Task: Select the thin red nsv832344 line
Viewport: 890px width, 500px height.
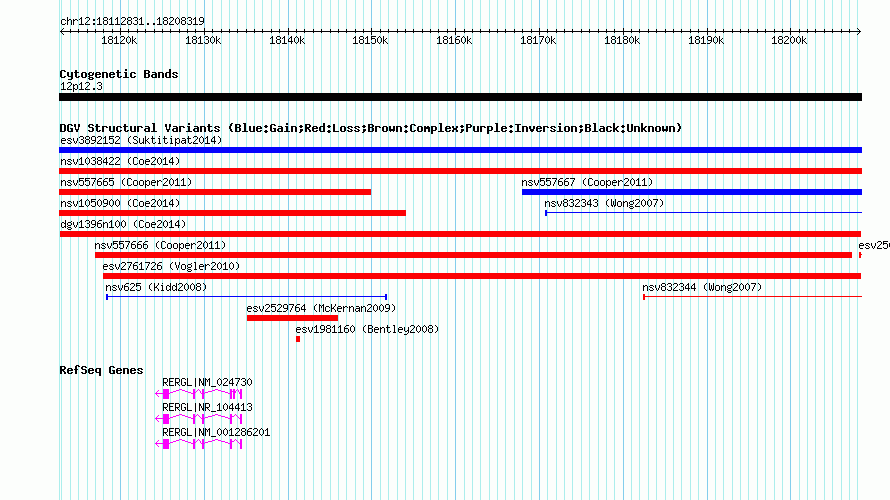Action: pyautogui.click(x=753, y=297)
